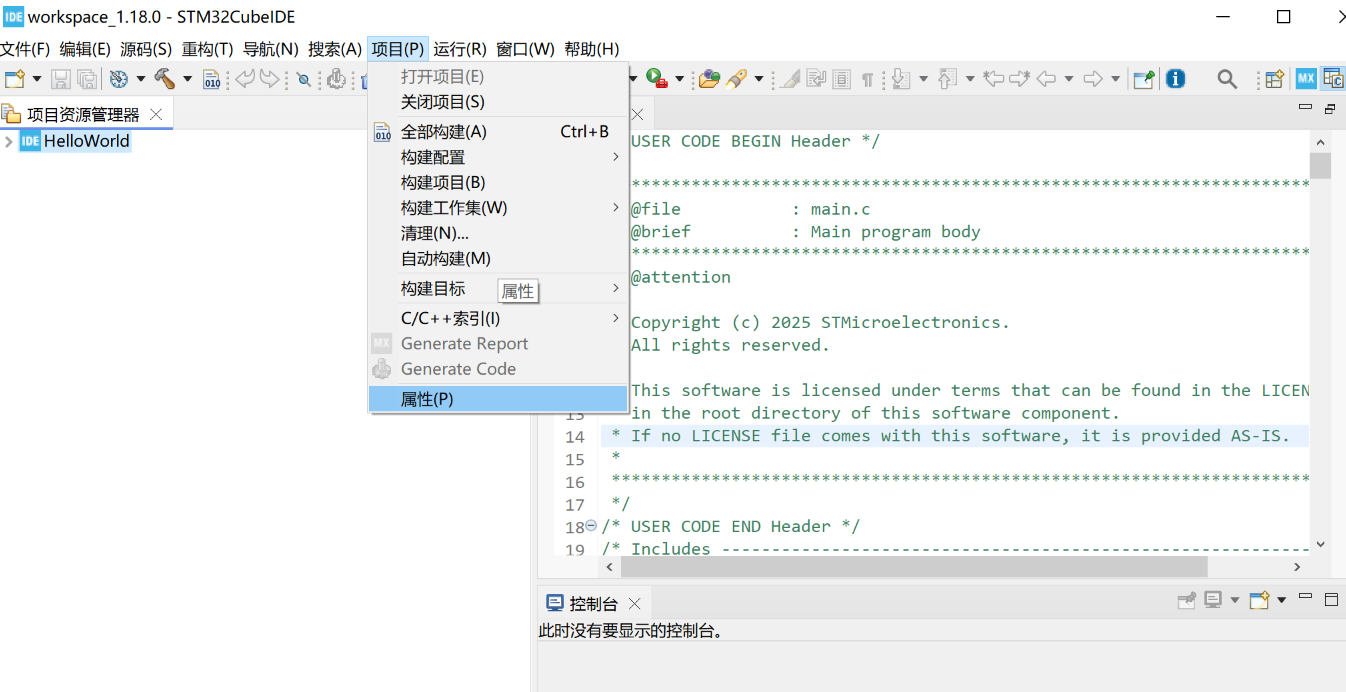Click the Open Perspective toolbar icon
The height and width of the screenshot is (692, 1346).
coord(1272,77)
